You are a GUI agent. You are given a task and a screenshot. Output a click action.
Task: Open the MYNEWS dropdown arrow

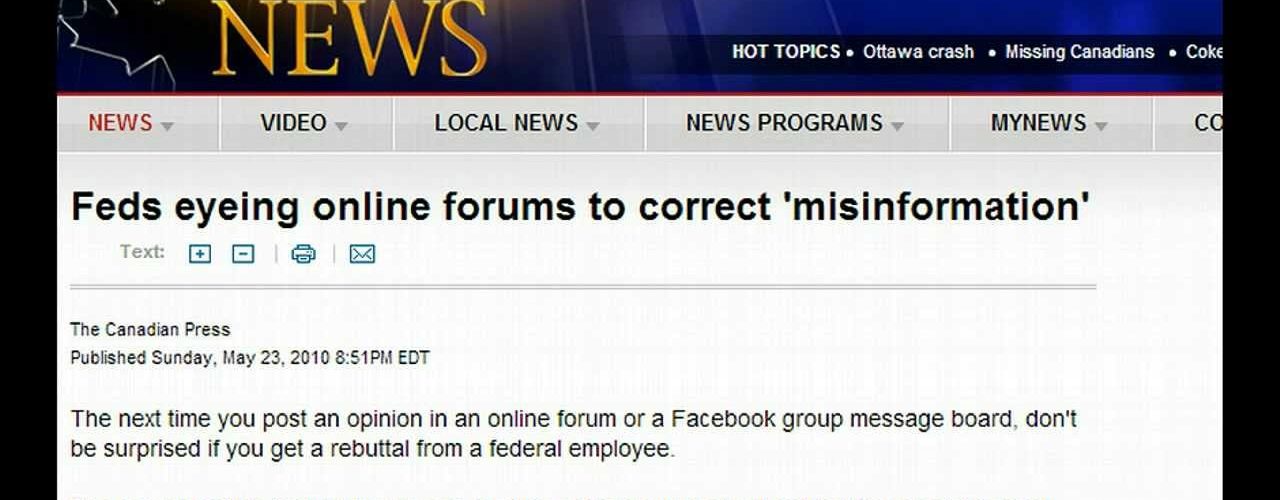tap(1101, 127)
